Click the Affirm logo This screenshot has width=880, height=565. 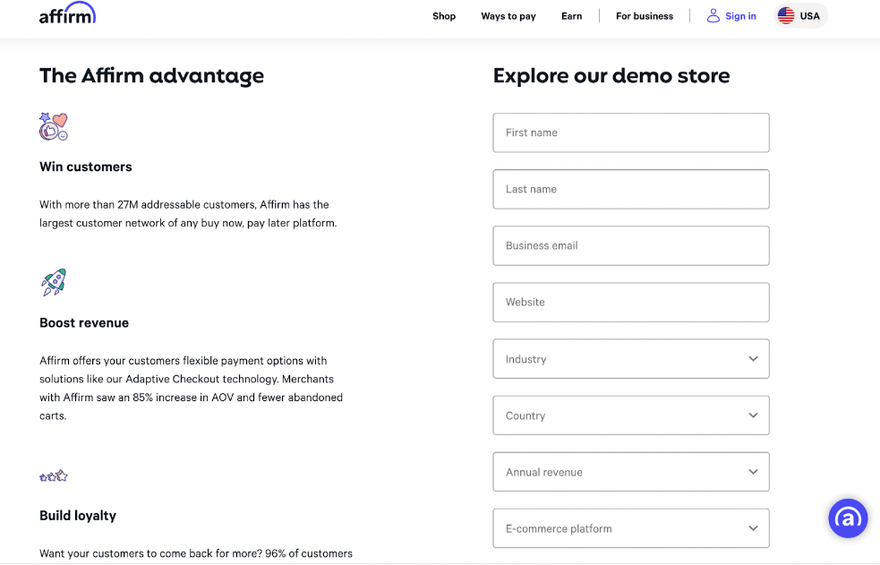click(67, 13)
